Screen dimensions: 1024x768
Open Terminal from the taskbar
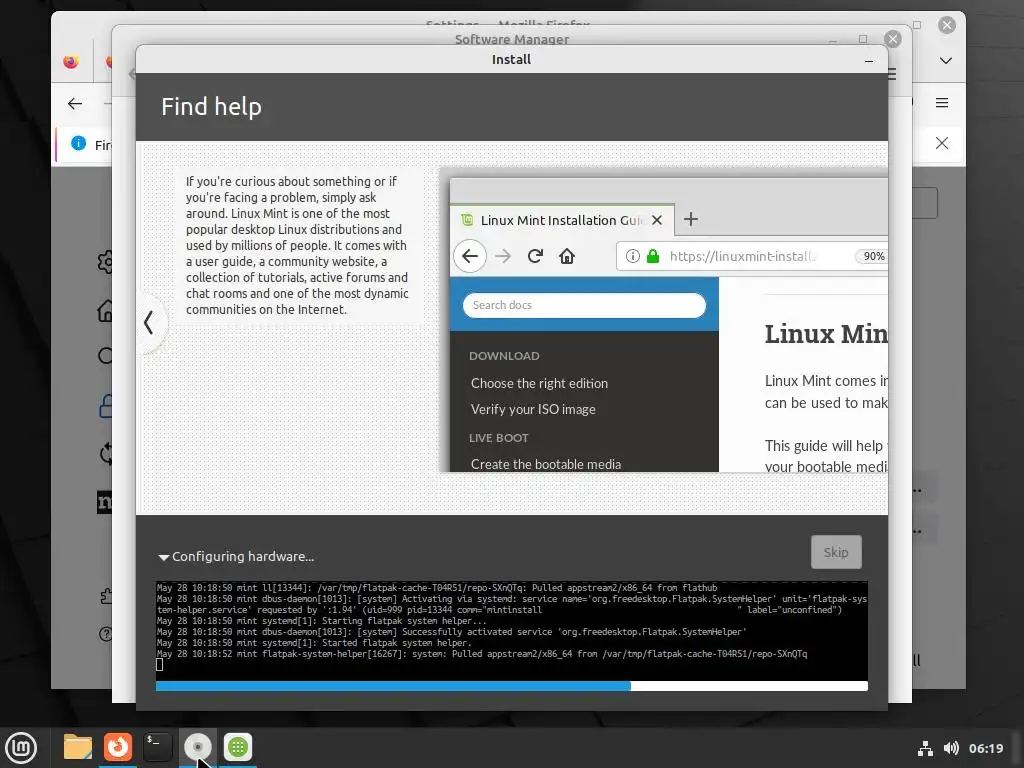click(157, 747)
